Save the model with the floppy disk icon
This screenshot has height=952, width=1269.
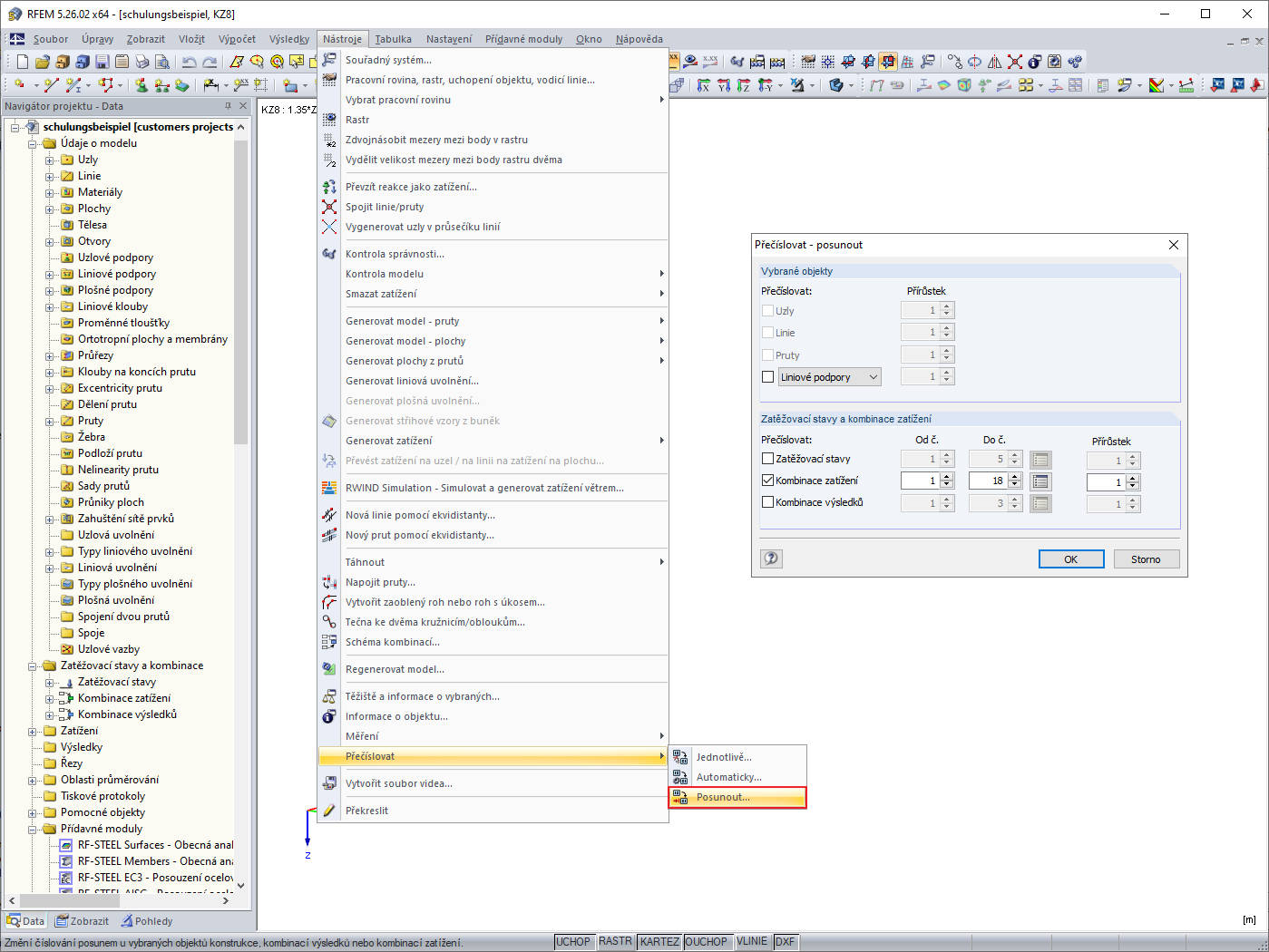pos(102,62)
